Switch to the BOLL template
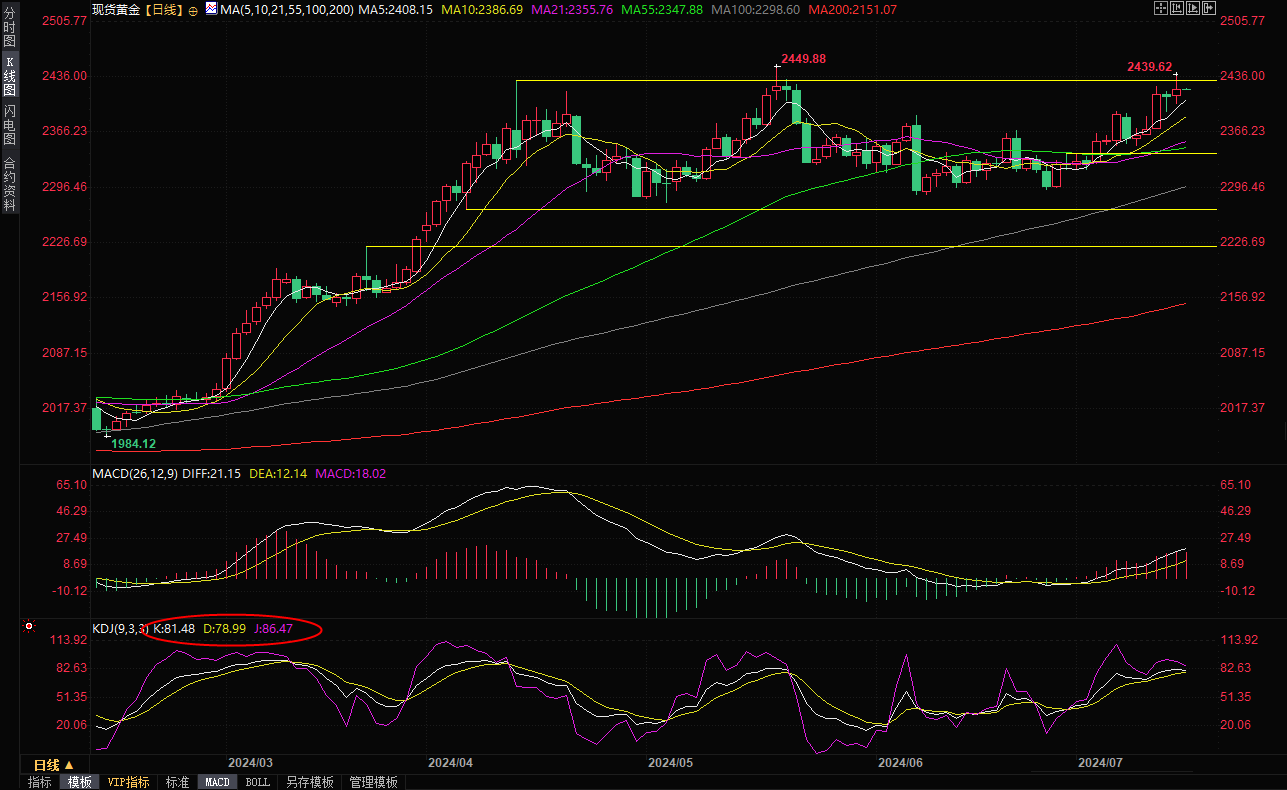Image resolution: width=1287 pixels, height=790 pixels. [x=257, y=782]
